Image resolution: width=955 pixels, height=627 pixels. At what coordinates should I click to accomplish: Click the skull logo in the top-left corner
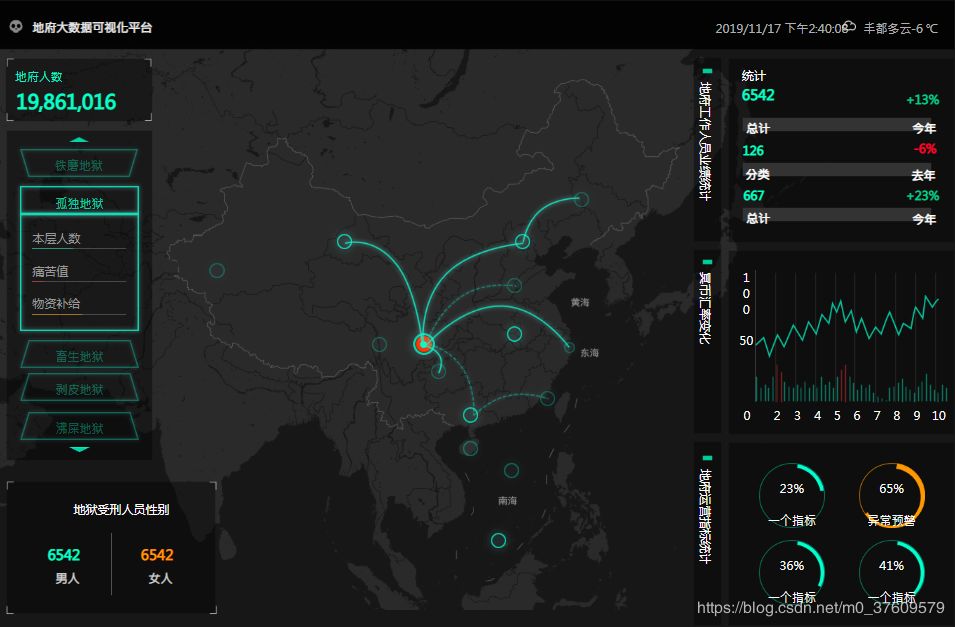[x=15, y=27]
